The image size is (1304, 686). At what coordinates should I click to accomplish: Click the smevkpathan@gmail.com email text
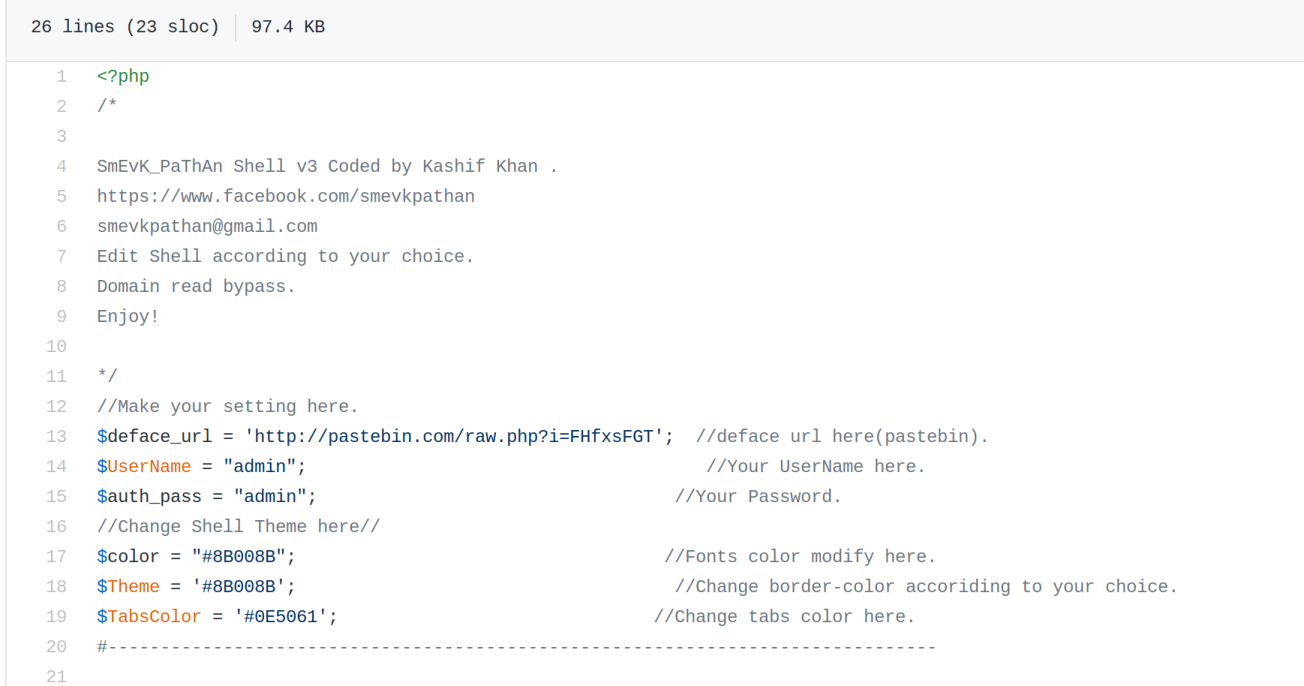207,227
